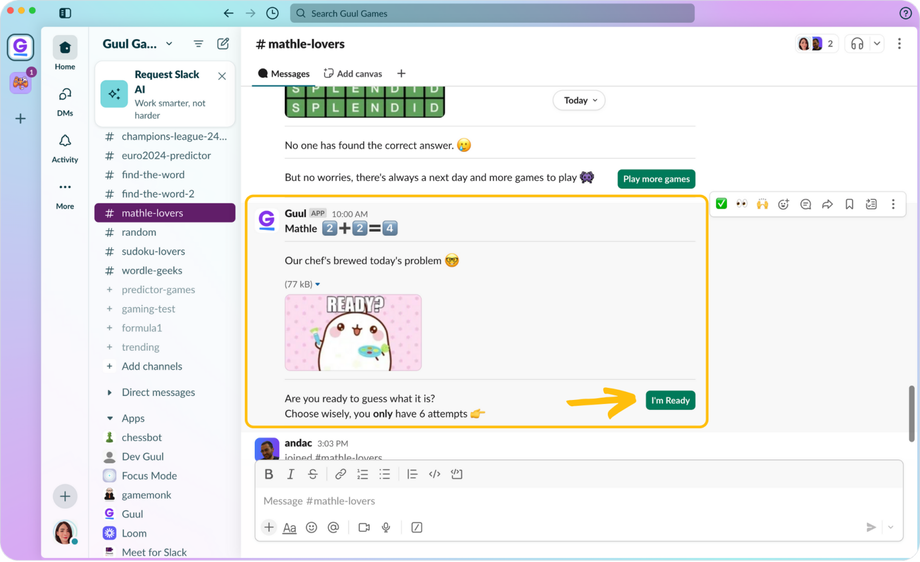Open the Request Slack AI promo
This screenshot has height=562, width=920.
(165, 94)
